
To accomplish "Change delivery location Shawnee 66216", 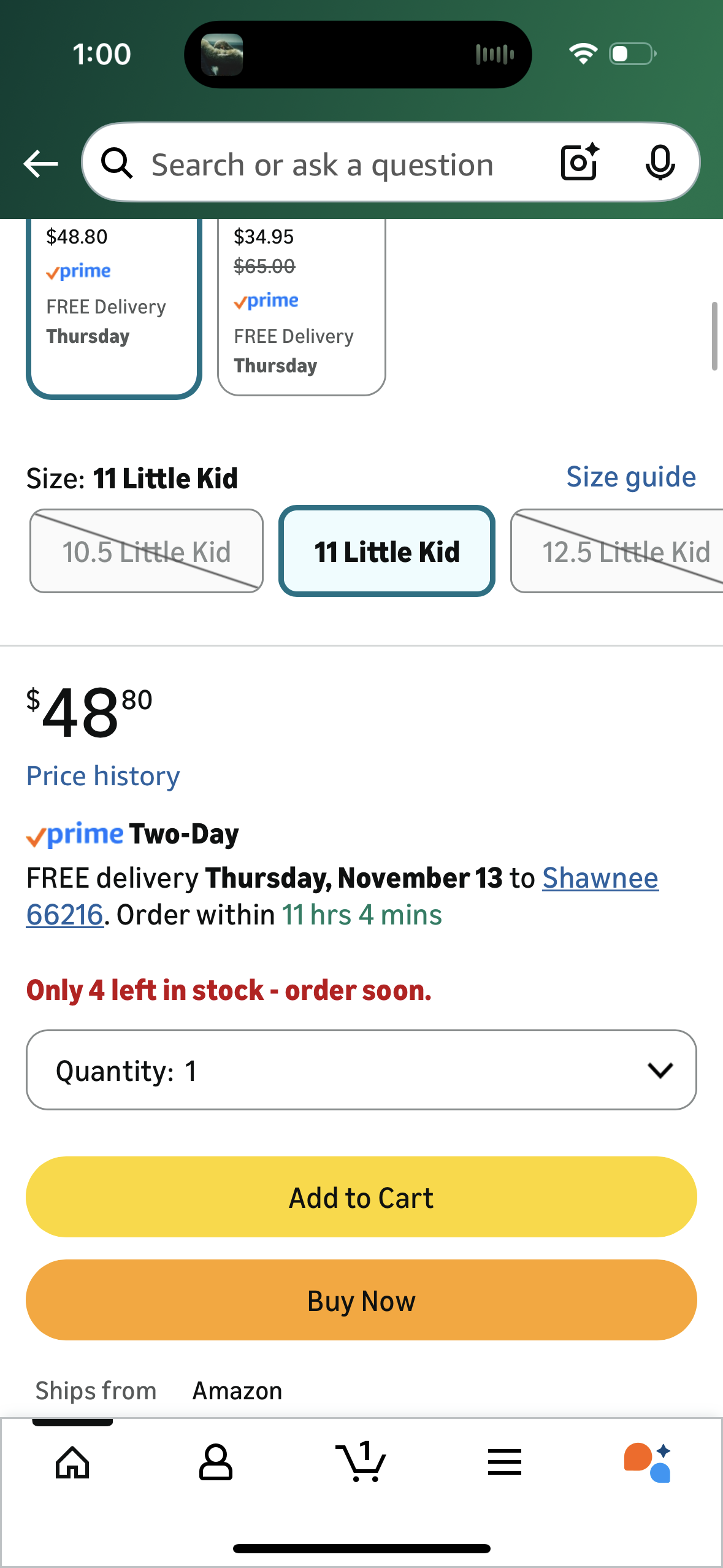I will (x=600, y=878).
